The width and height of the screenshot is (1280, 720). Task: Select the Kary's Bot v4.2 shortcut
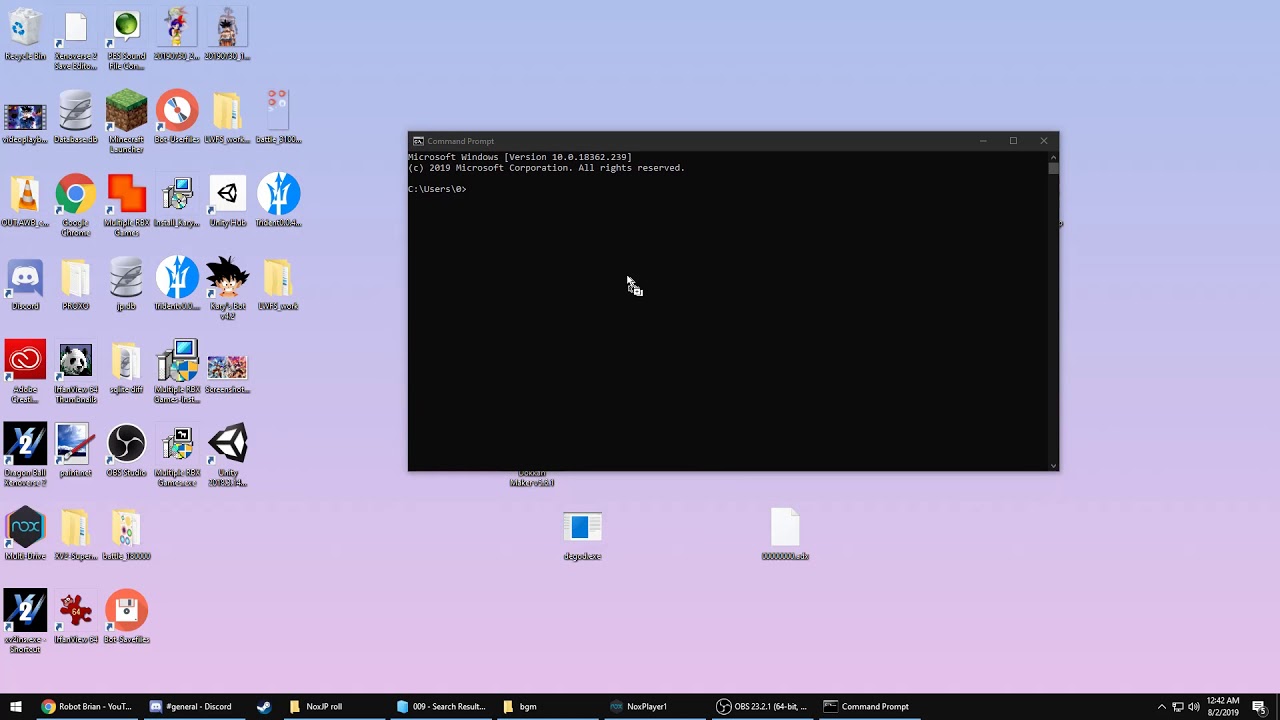[227, 288]
